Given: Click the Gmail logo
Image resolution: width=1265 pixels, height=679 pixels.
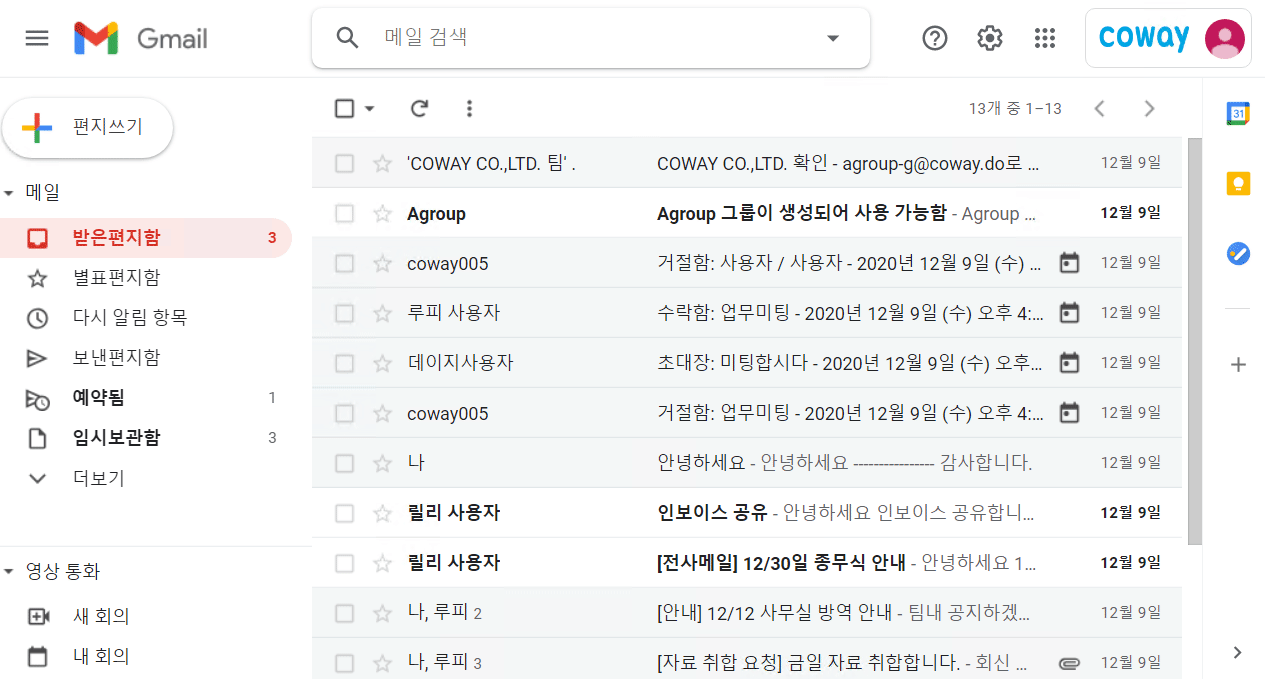Looking at the screenshot, I should pos(141,38).
